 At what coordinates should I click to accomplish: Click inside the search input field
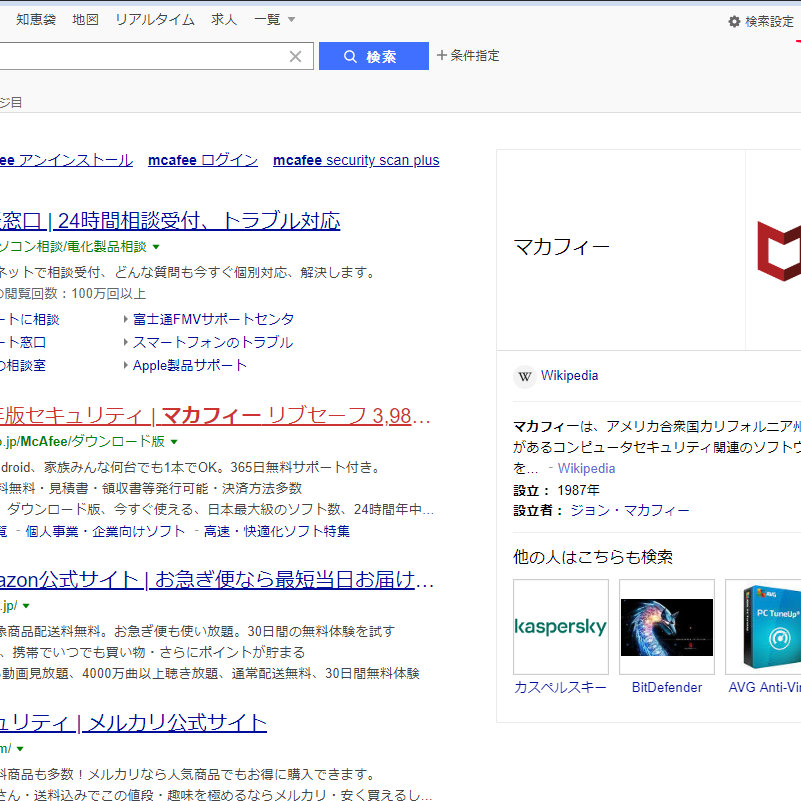(150, 55)
